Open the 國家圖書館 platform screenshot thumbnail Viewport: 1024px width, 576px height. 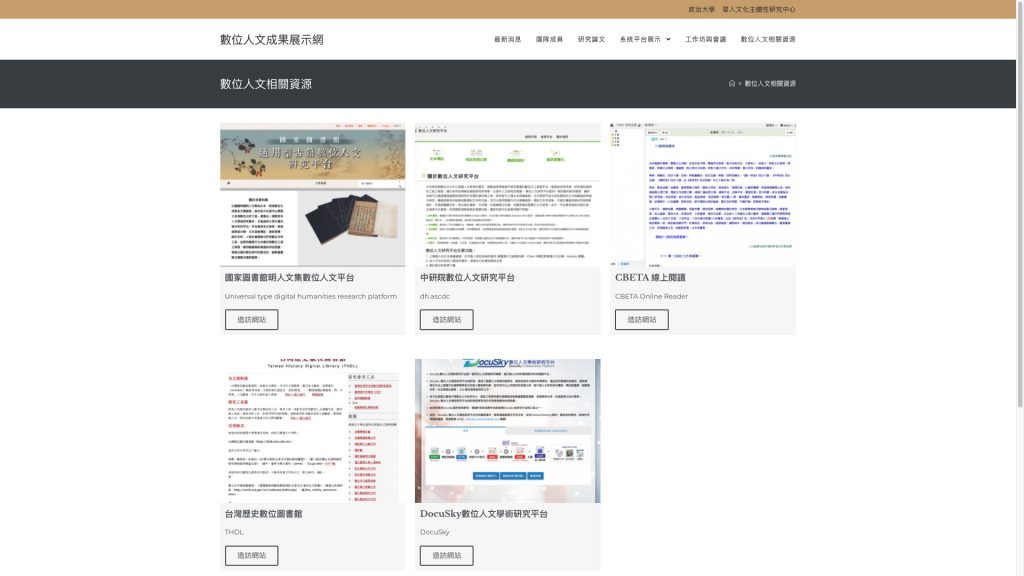[x=313, y=195]
